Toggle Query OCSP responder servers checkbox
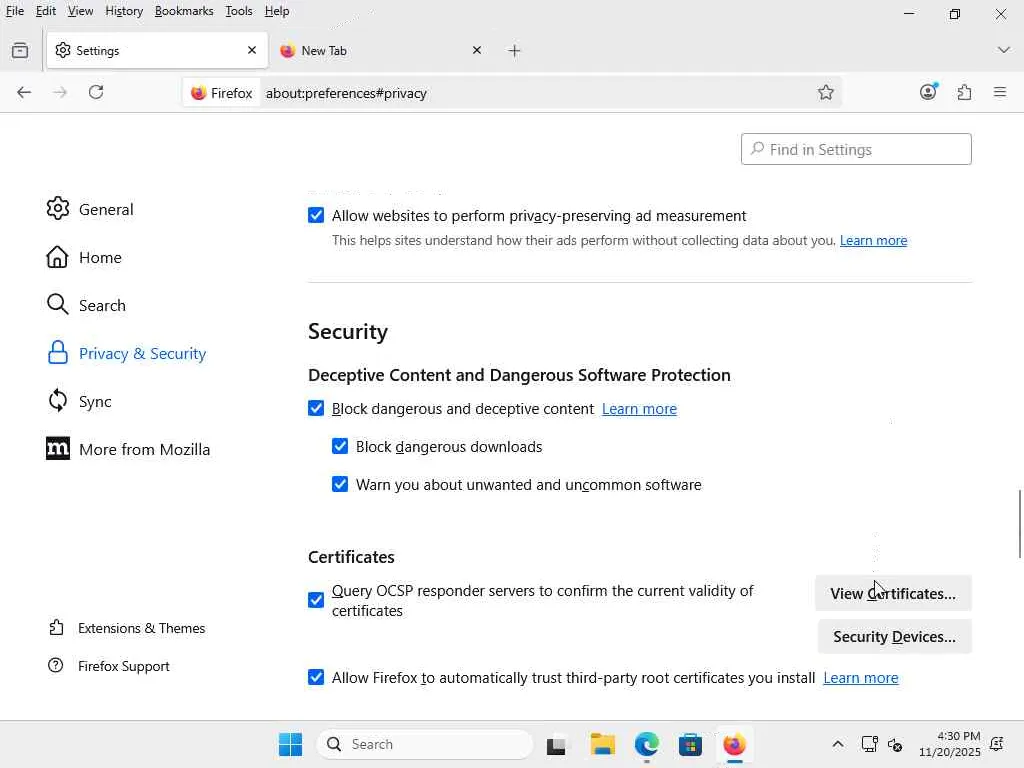Screen dimensions: 1024x768 [x=316, y=600]
